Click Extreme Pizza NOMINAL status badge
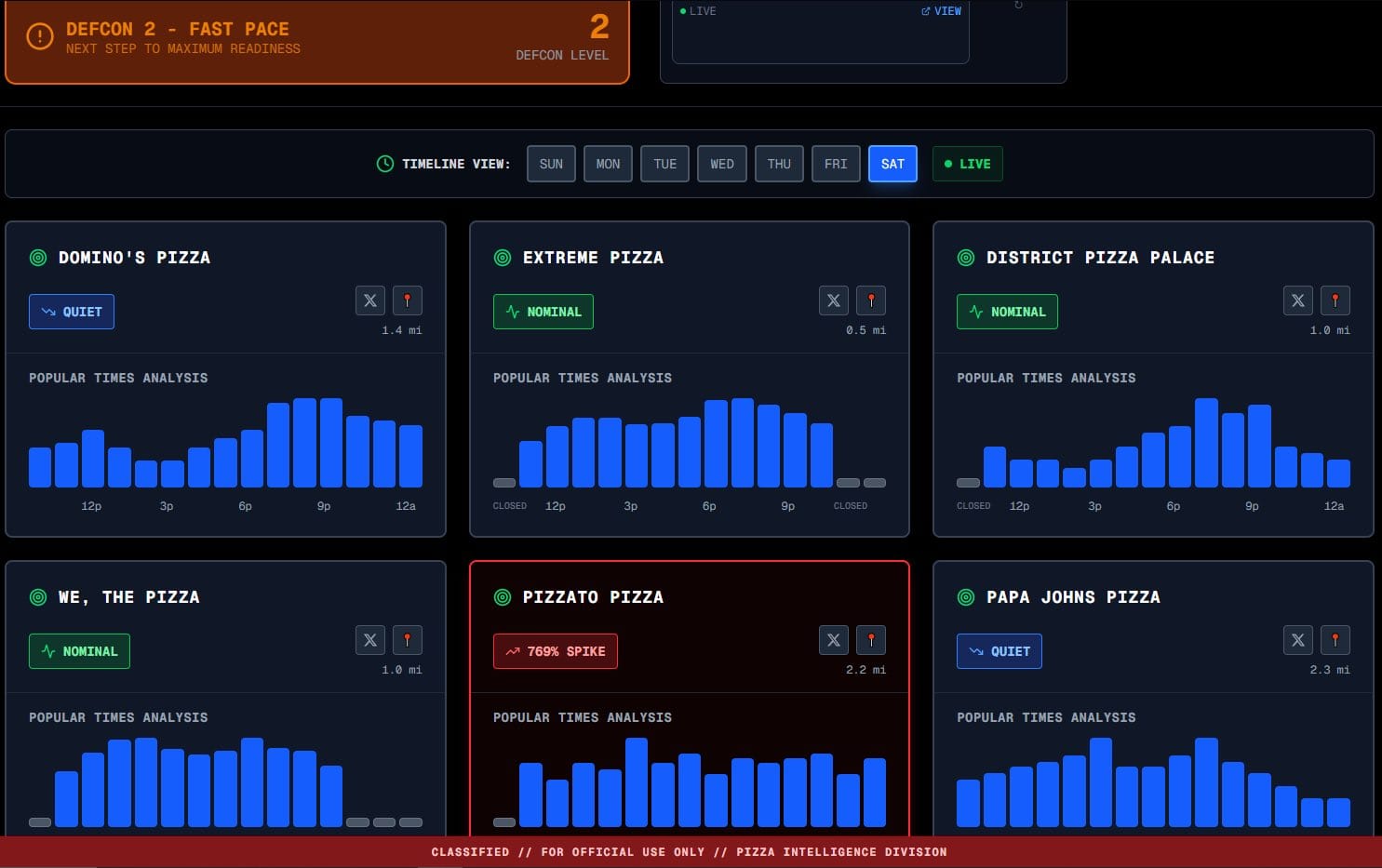1382x868 pixels. tap(543, 312)
